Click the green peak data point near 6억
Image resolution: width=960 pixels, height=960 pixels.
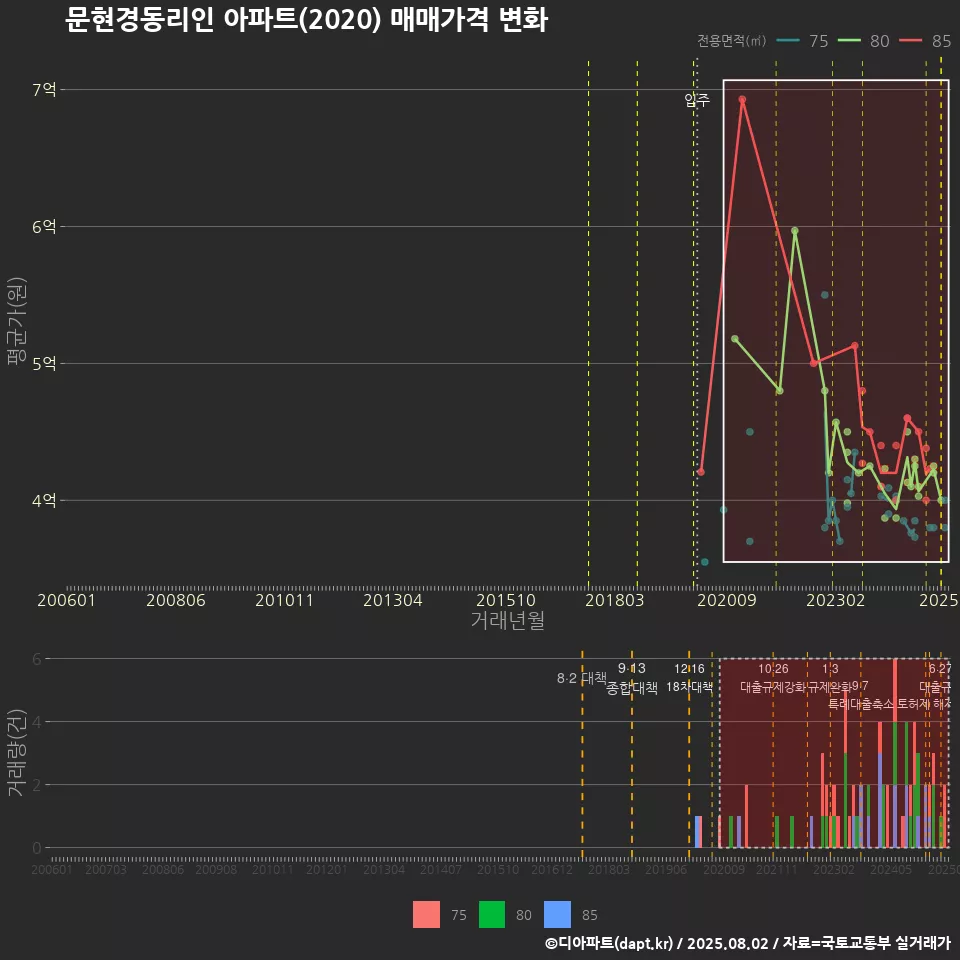[x=795, y=231]
